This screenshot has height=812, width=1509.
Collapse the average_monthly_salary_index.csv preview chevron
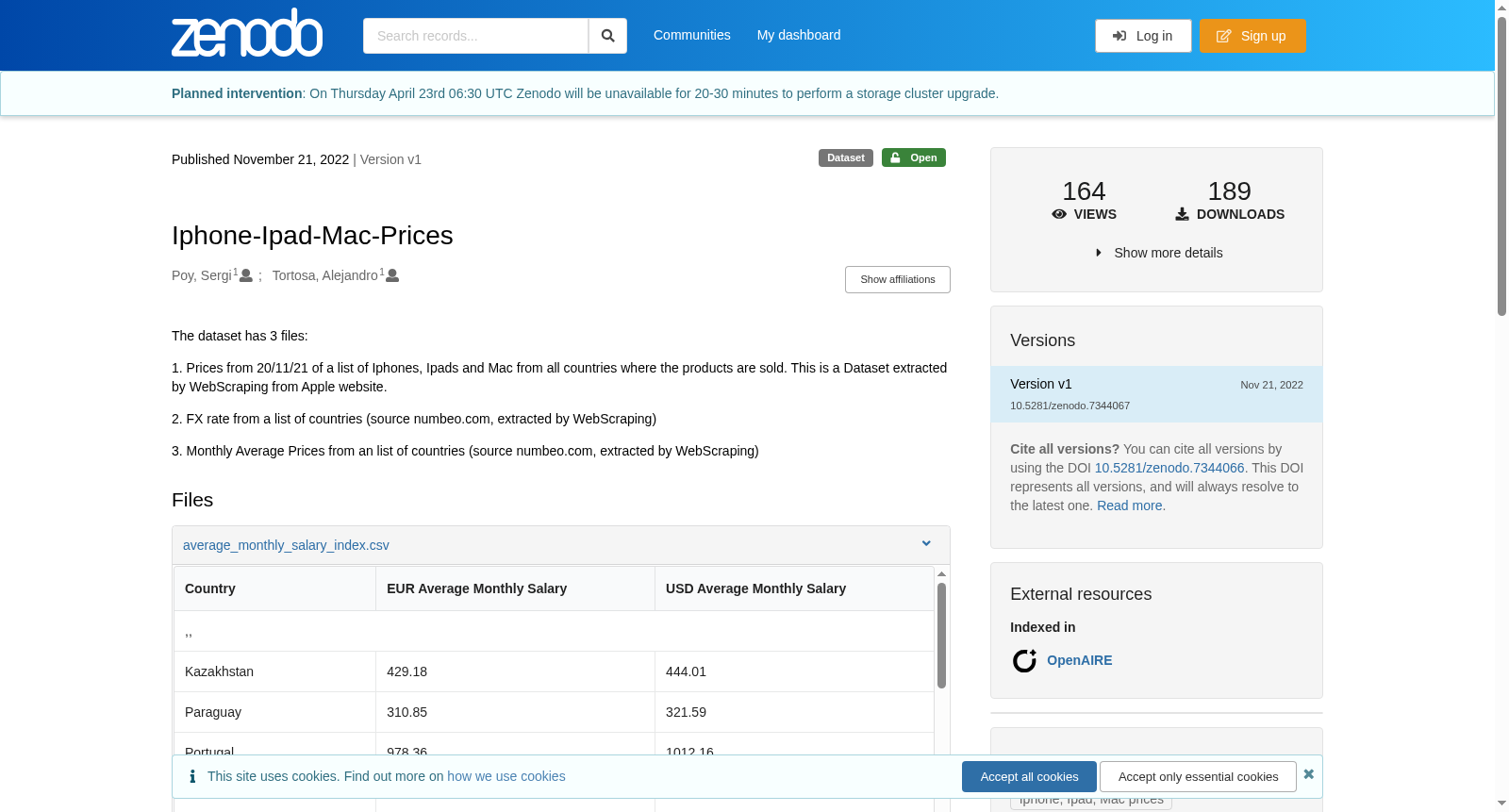[926, 543]
